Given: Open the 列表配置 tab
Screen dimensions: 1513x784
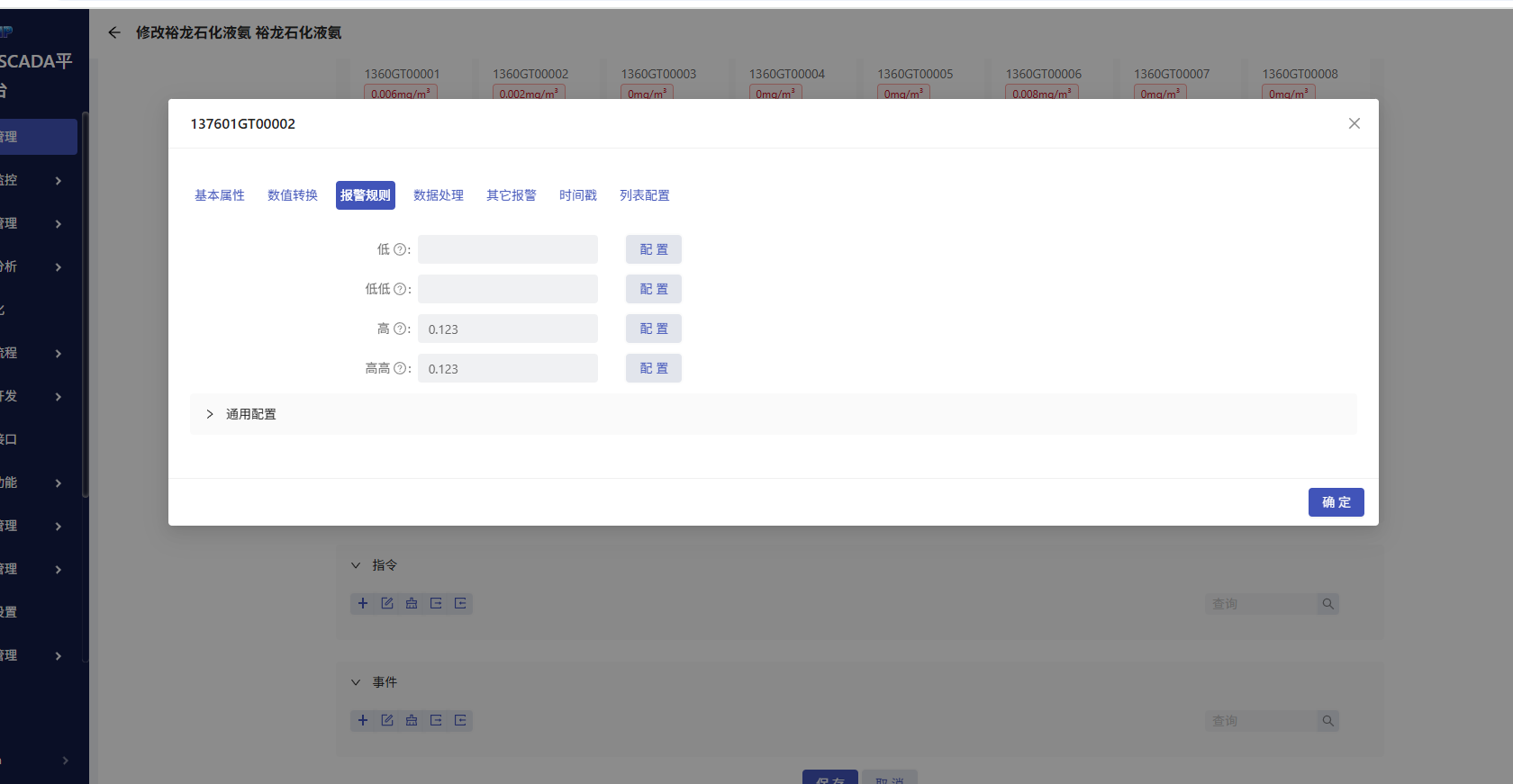Looking at the screenshot, I should [x=645, y=195].
